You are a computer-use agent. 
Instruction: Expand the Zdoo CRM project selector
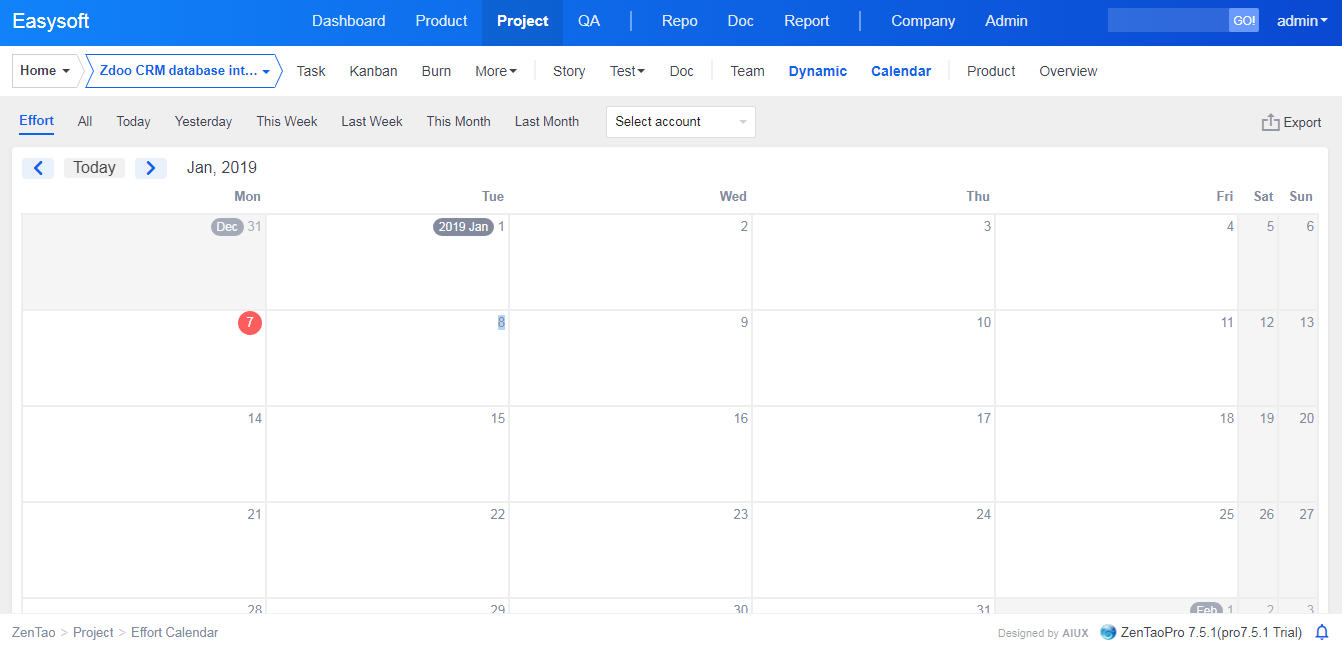click(x=184, y=71)
